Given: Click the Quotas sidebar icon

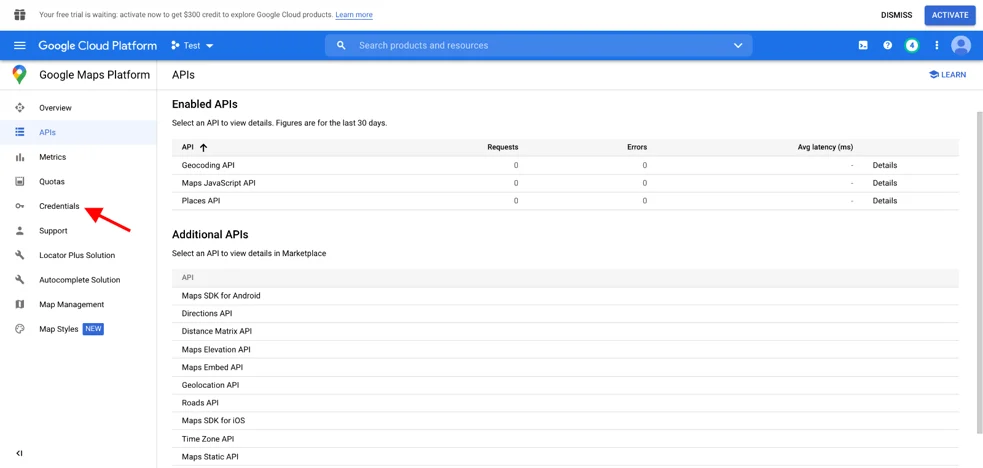Looking at the screenshot, I should [19, 182].
